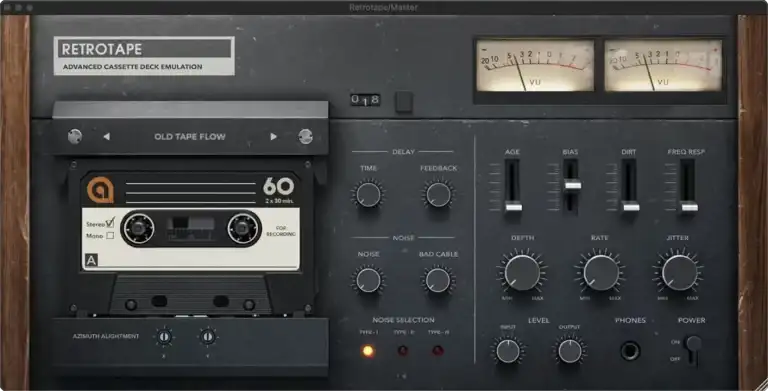Screen dimensions: 768x391
Task: Click the azimuth alignment Y knob
Action: click(208, 337)
